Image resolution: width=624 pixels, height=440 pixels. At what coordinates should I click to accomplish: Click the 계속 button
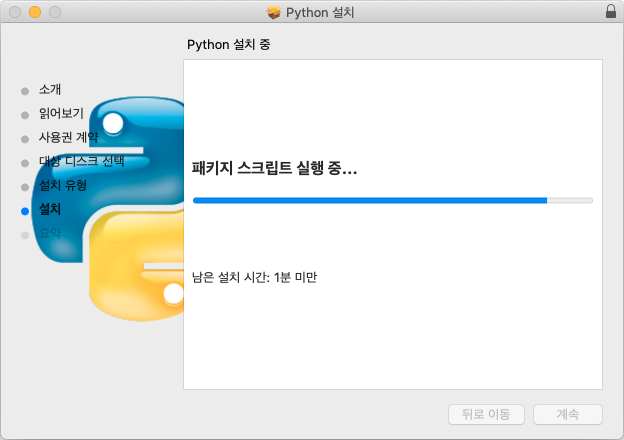tap(567, 415)
